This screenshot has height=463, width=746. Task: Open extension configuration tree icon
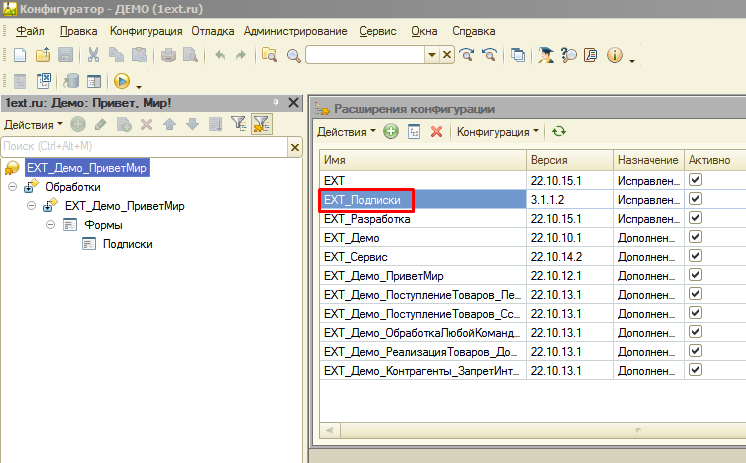414,132
